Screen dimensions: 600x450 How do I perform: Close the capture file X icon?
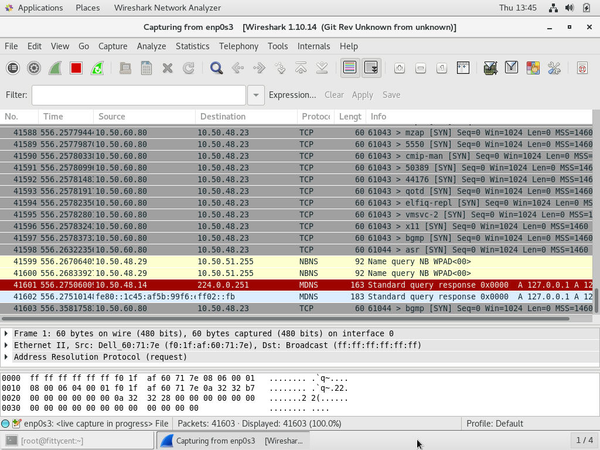pos(167,68)
